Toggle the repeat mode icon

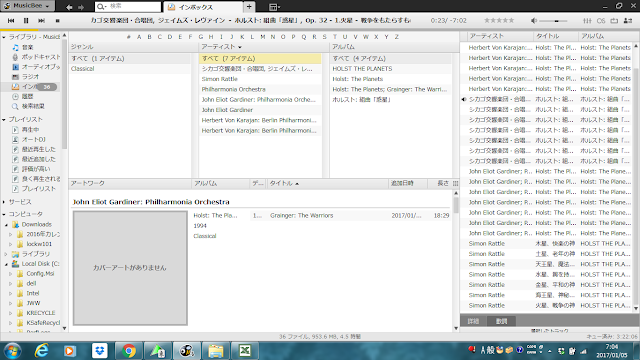click(x=614, y=20)
